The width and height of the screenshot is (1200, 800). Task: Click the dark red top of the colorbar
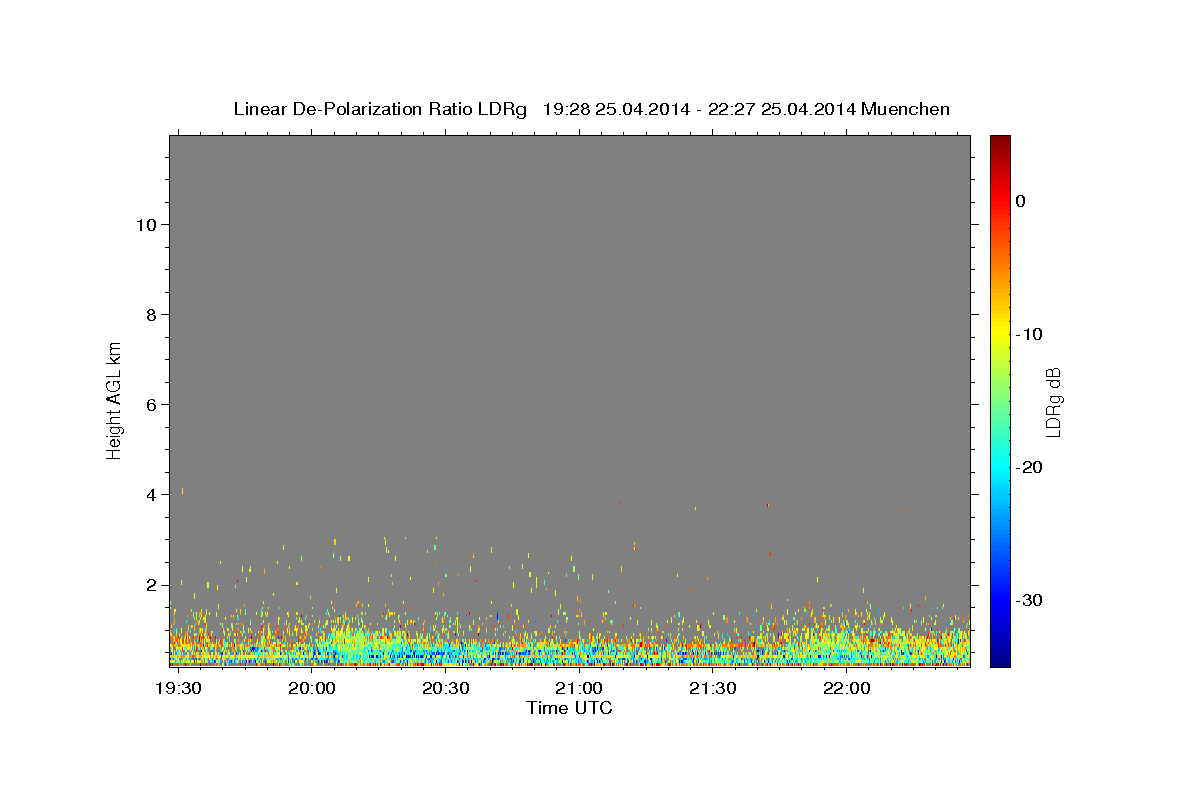1000,142
